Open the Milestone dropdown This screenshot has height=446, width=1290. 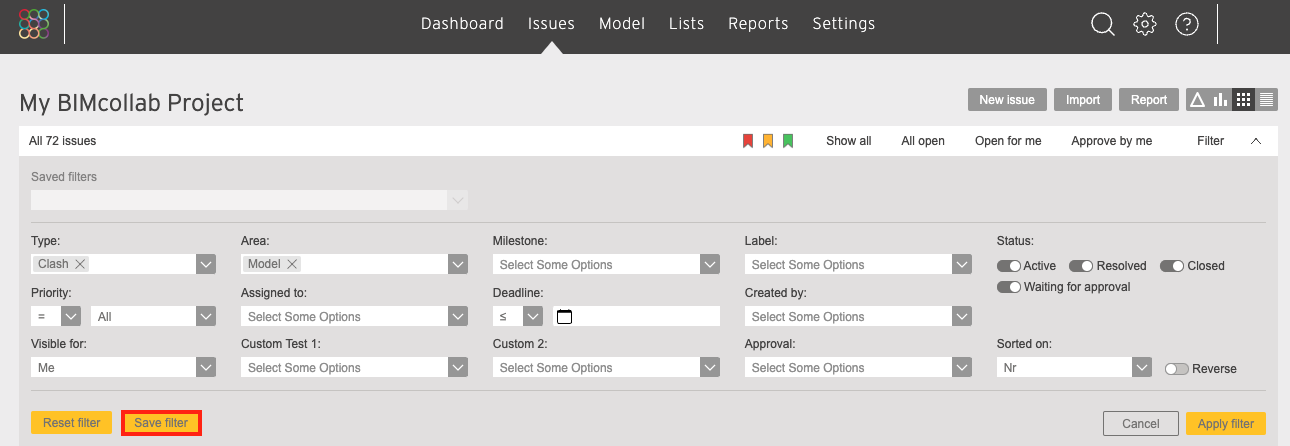click(x=606, y=264)
